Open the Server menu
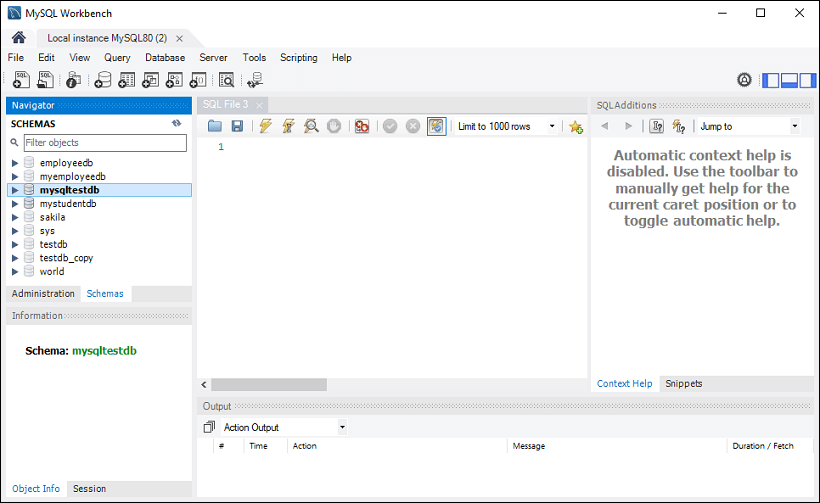Viewport: 820px width, 503px height. pos(213,58)
